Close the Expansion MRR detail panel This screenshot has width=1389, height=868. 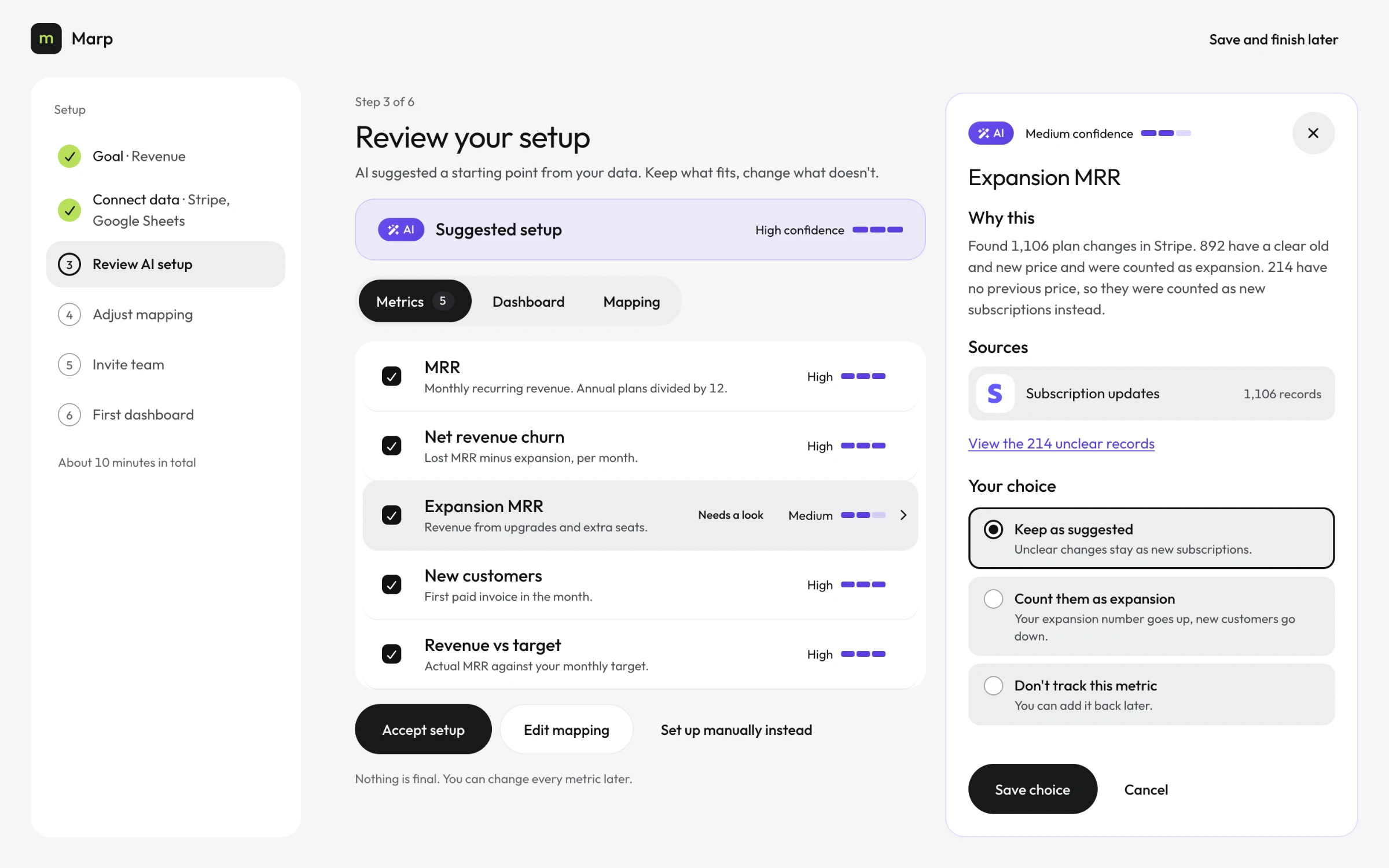coord(1313,133)
